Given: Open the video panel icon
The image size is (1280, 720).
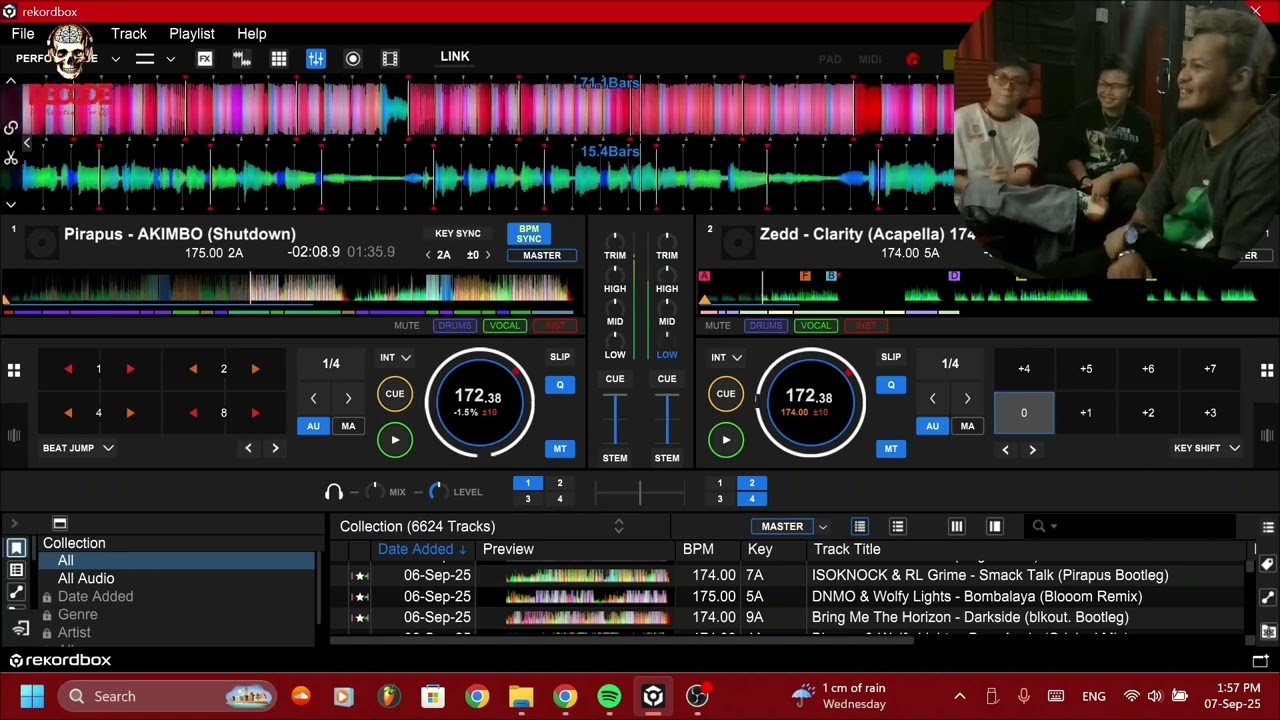Looking at the screenshot, I should pyautogui.click(x=390, y=59).
